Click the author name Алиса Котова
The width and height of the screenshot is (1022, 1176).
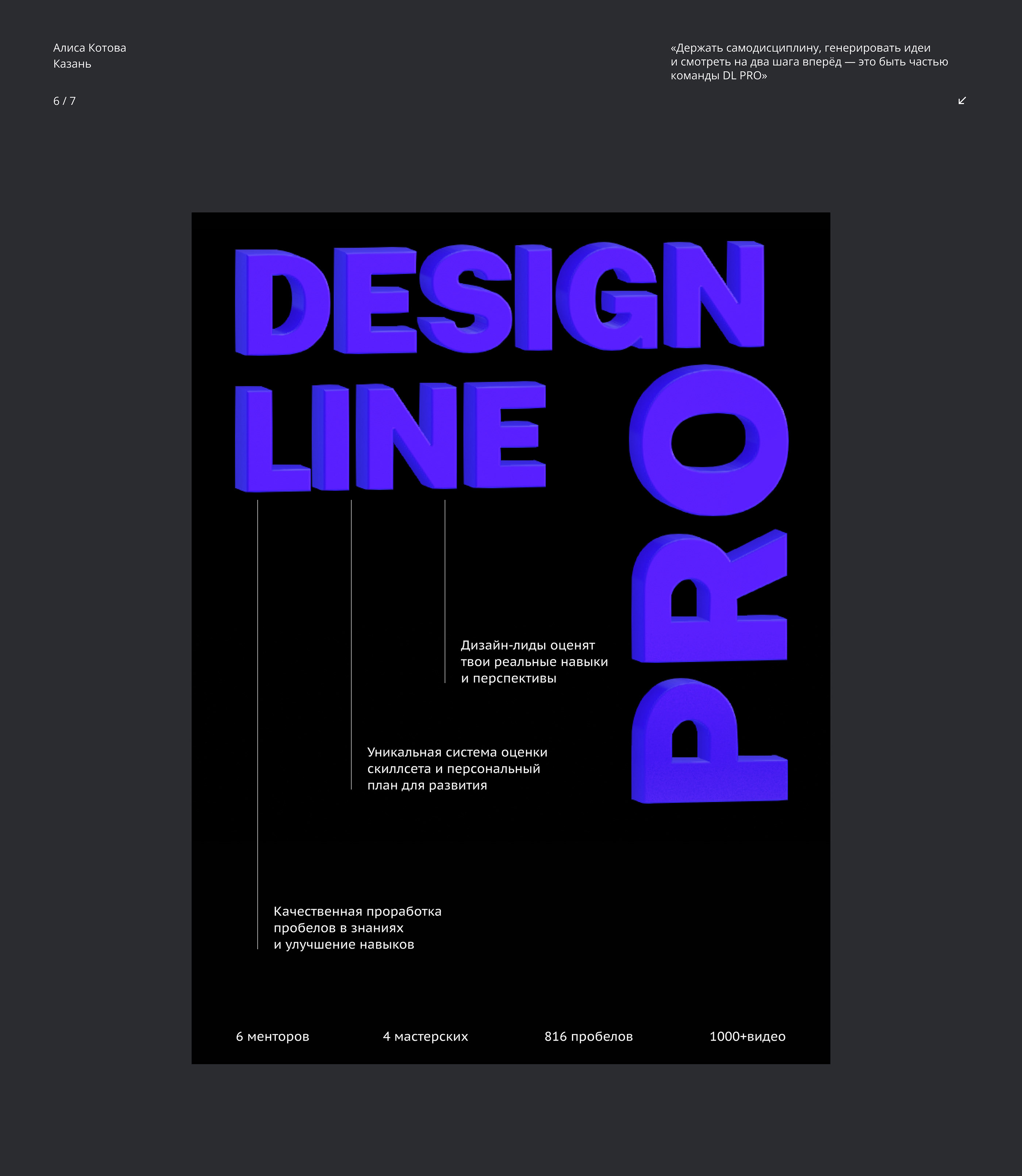click(89, 48)
